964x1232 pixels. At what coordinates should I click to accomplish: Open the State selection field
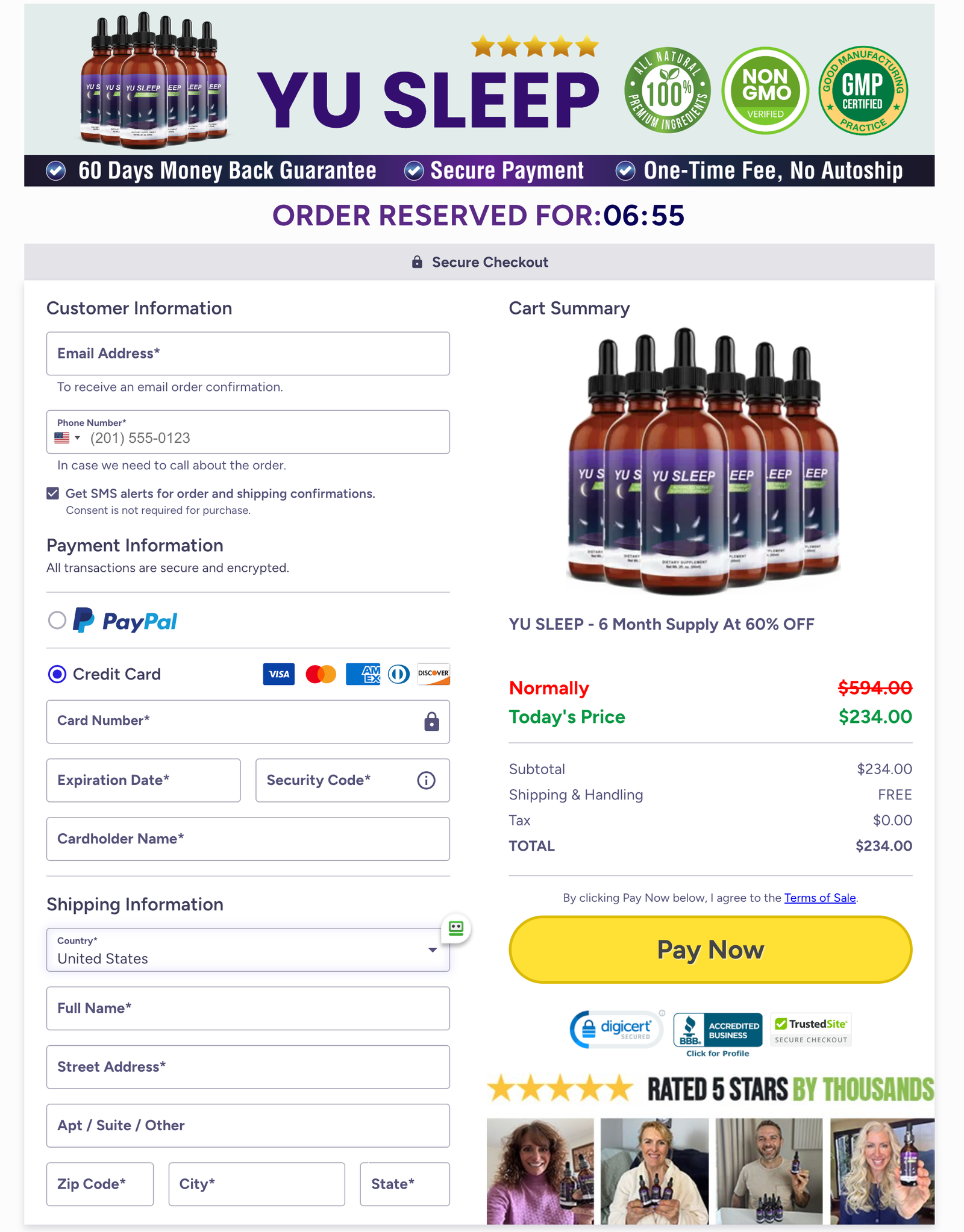coord(405,1184)
